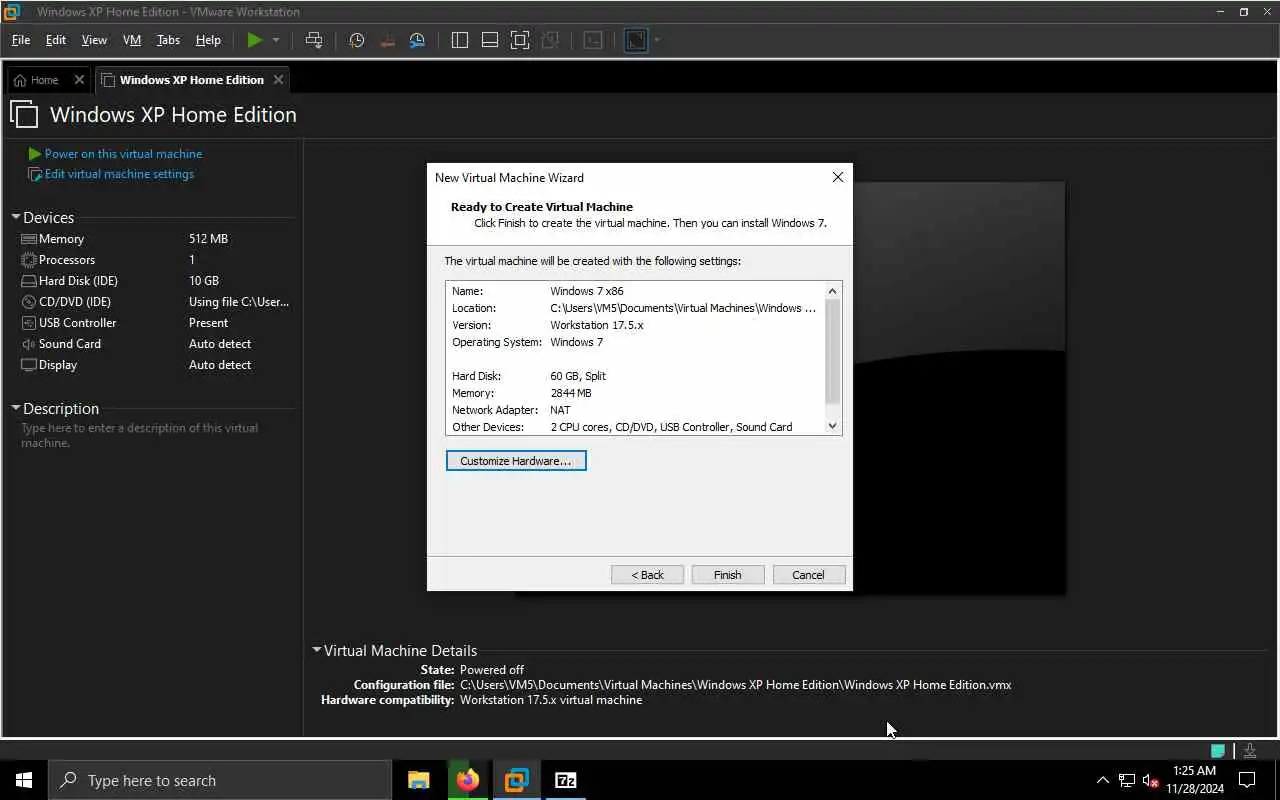Screen dimensions: 1280x800
Task: Click Edit virtual machine settings link
Action: (119, 174)
